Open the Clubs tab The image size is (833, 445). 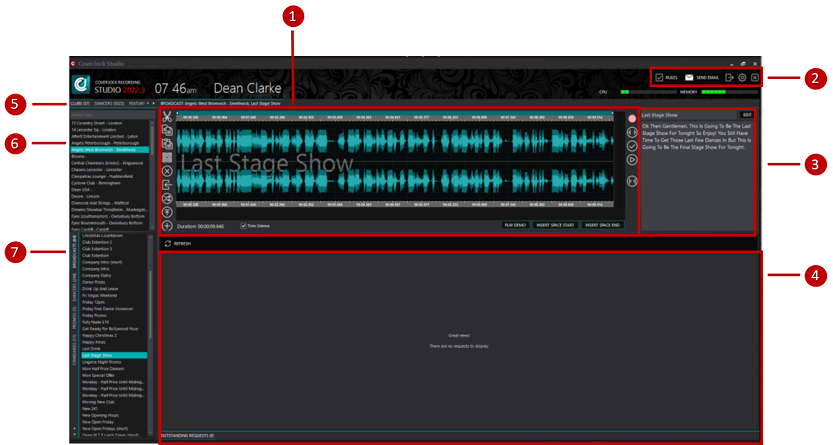(80, 103)
